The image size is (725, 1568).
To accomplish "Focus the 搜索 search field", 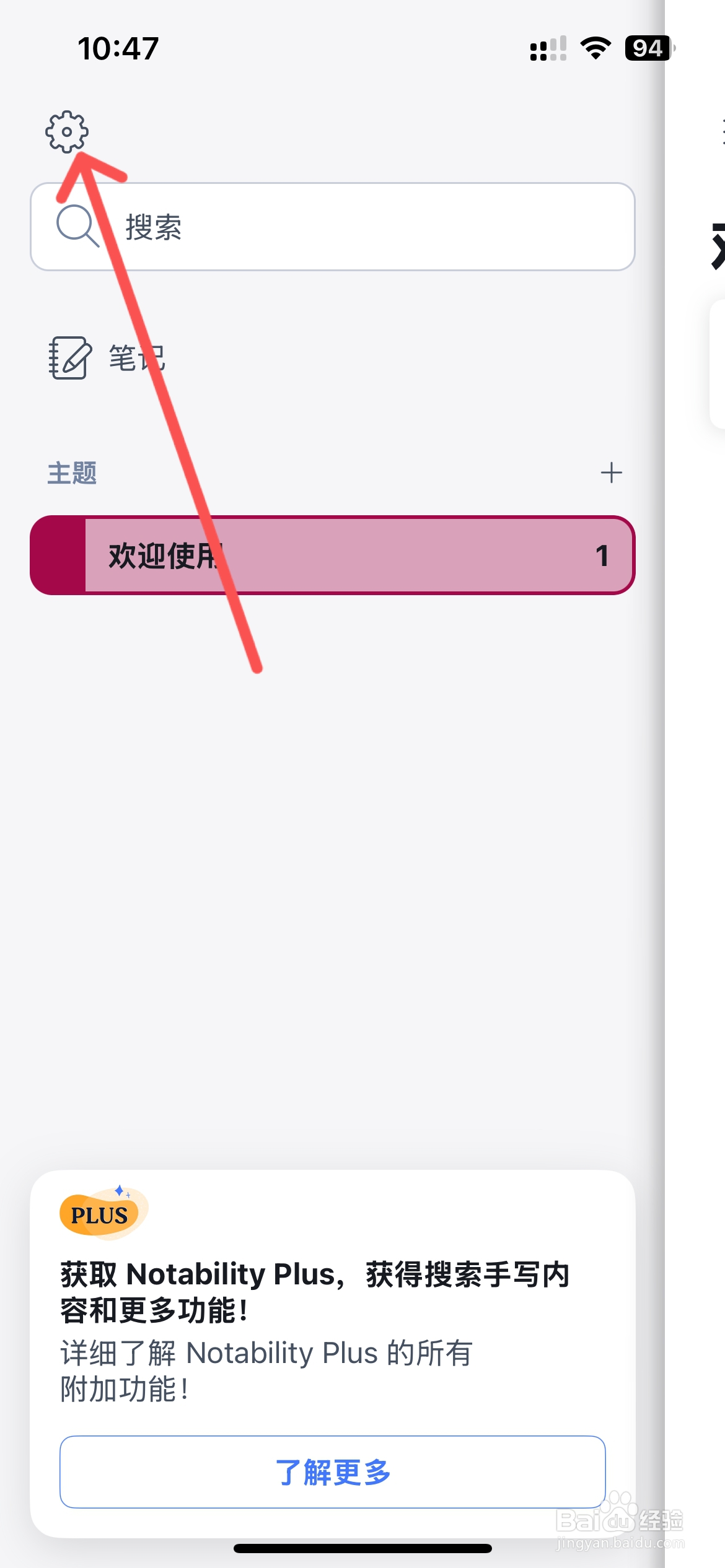I will pos(333,227).
